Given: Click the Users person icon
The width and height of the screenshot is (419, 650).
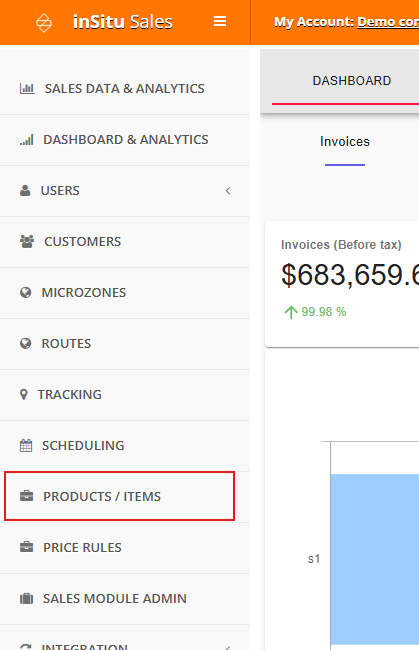Looking at the screenshot, I should tap(25, 191).
